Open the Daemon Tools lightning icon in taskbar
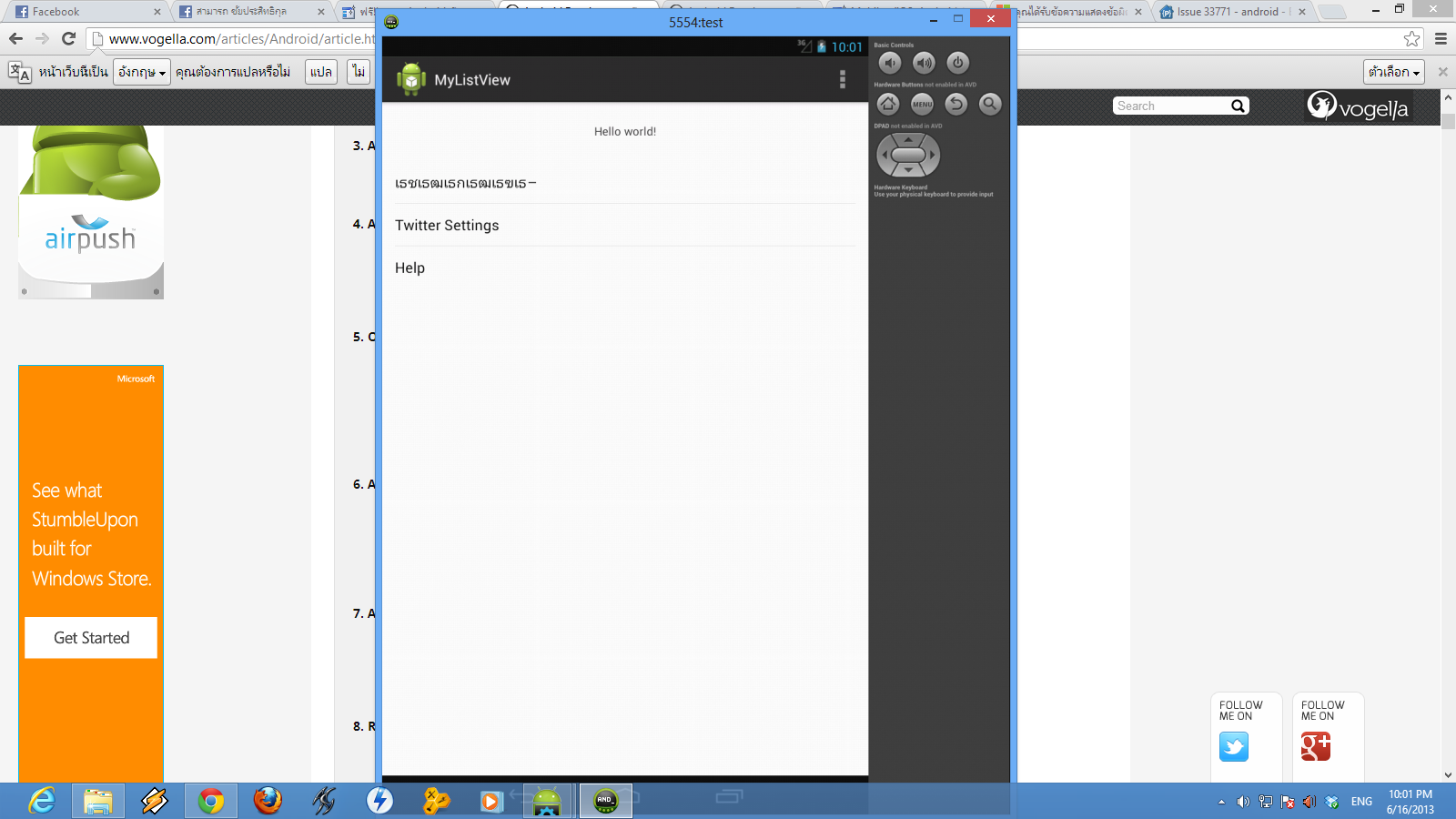 [379, 801]
